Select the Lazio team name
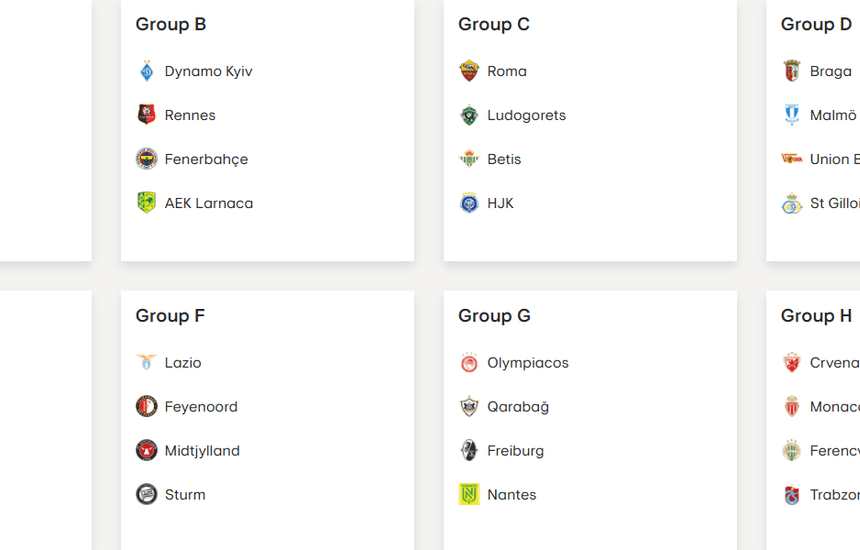This screenshot has width=860, height=550. point(183,363)
